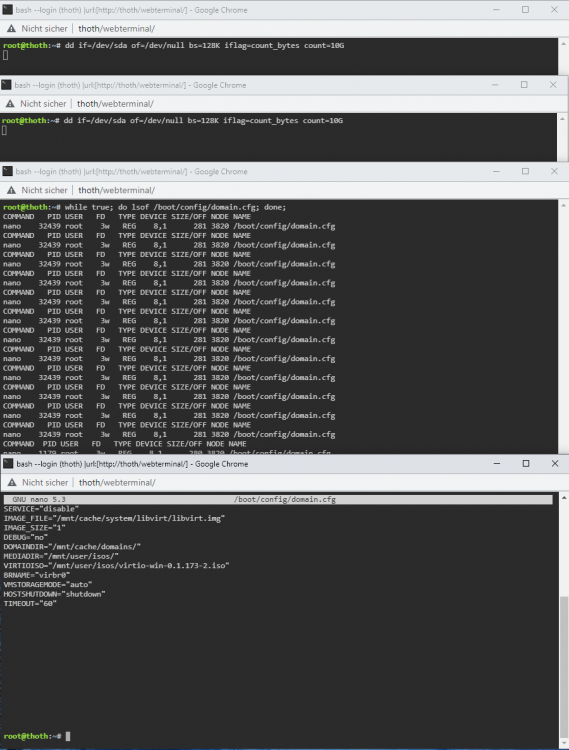
Task: Click the scroll-up arrow in the second dd terminal
Action: point(562,119)
